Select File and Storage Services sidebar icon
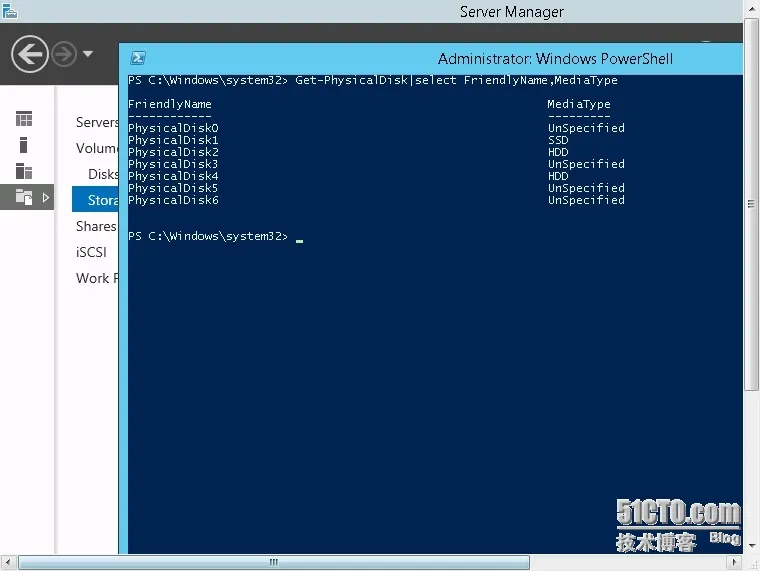The height and width of the screenshot is (571, 760). click(x=24, y=197)
